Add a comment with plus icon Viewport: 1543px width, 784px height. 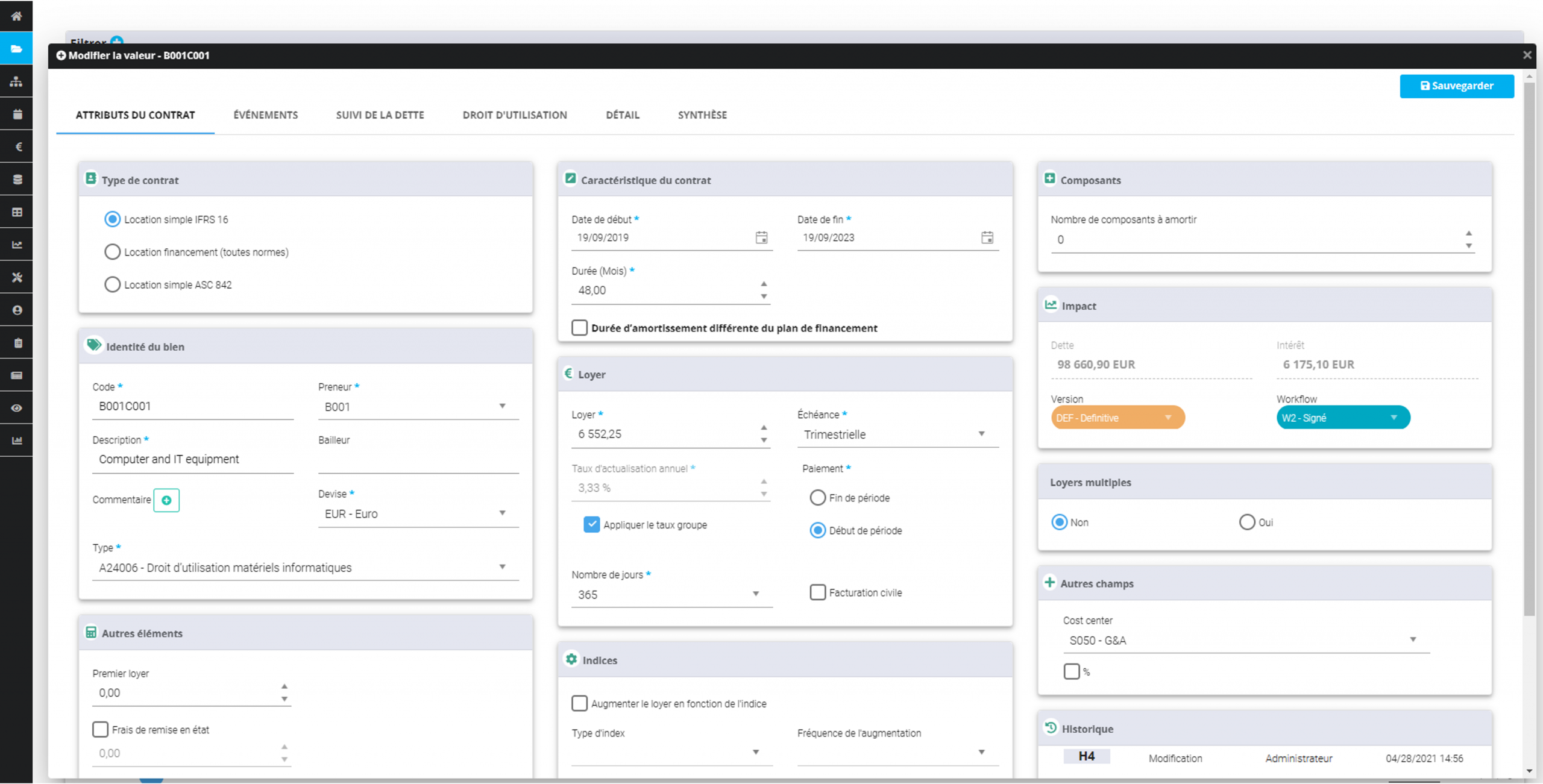tap(166, 500)
